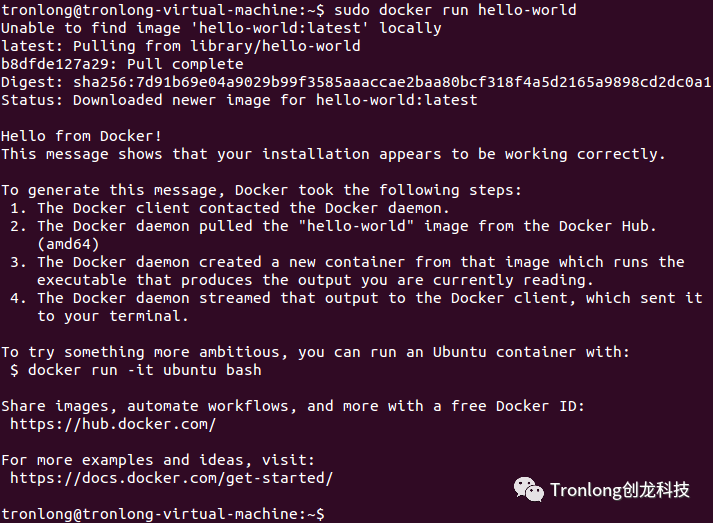Image resolution: width=713 pixels, height=523 pixels.
Task: Click the 'docker run -it ubuntu bash' command
Action: coord(144,370)
